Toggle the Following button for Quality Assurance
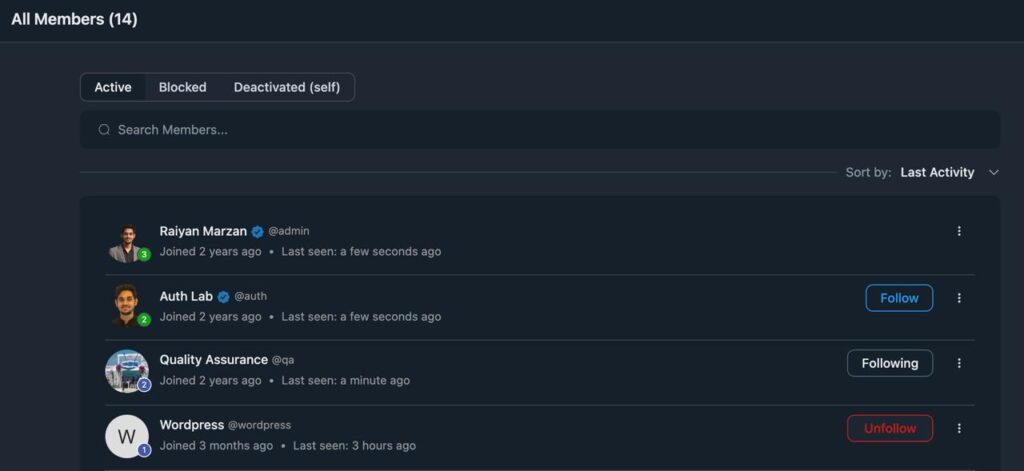Screen dimensions: 1024x471 point(889,363)
